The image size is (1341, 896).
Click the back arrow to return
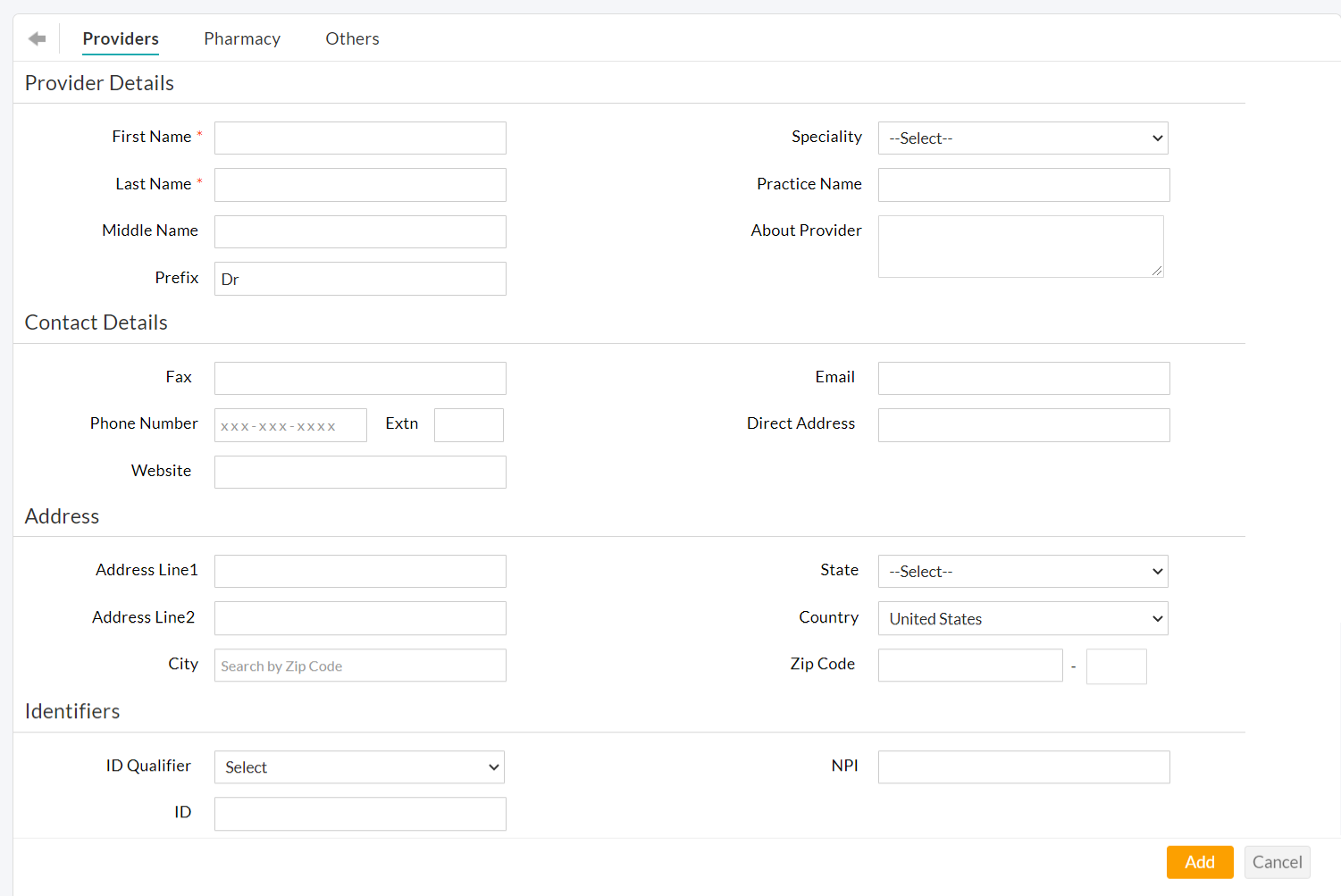click(x=36, y=38)
